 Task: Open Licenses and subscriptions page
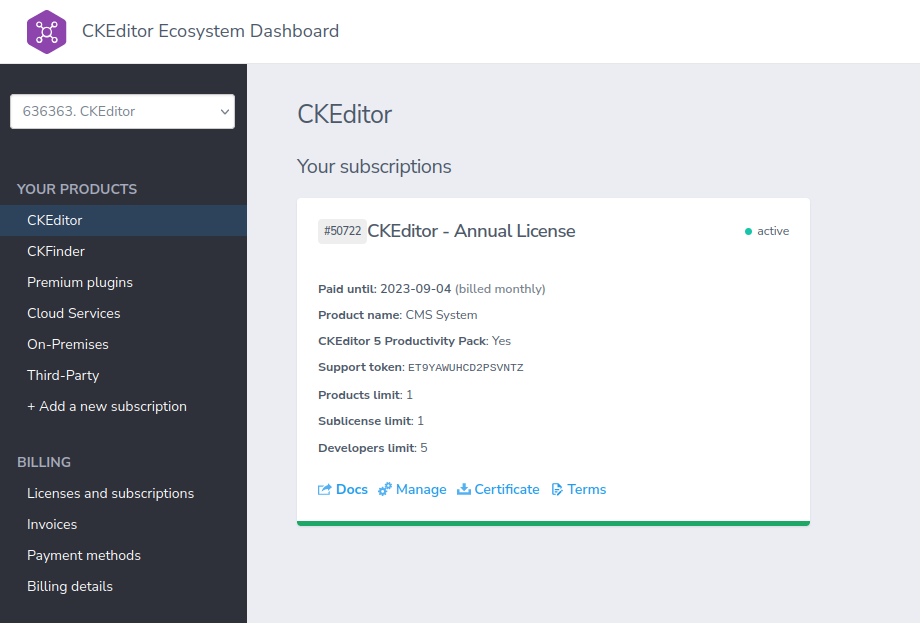coord(111,493)
